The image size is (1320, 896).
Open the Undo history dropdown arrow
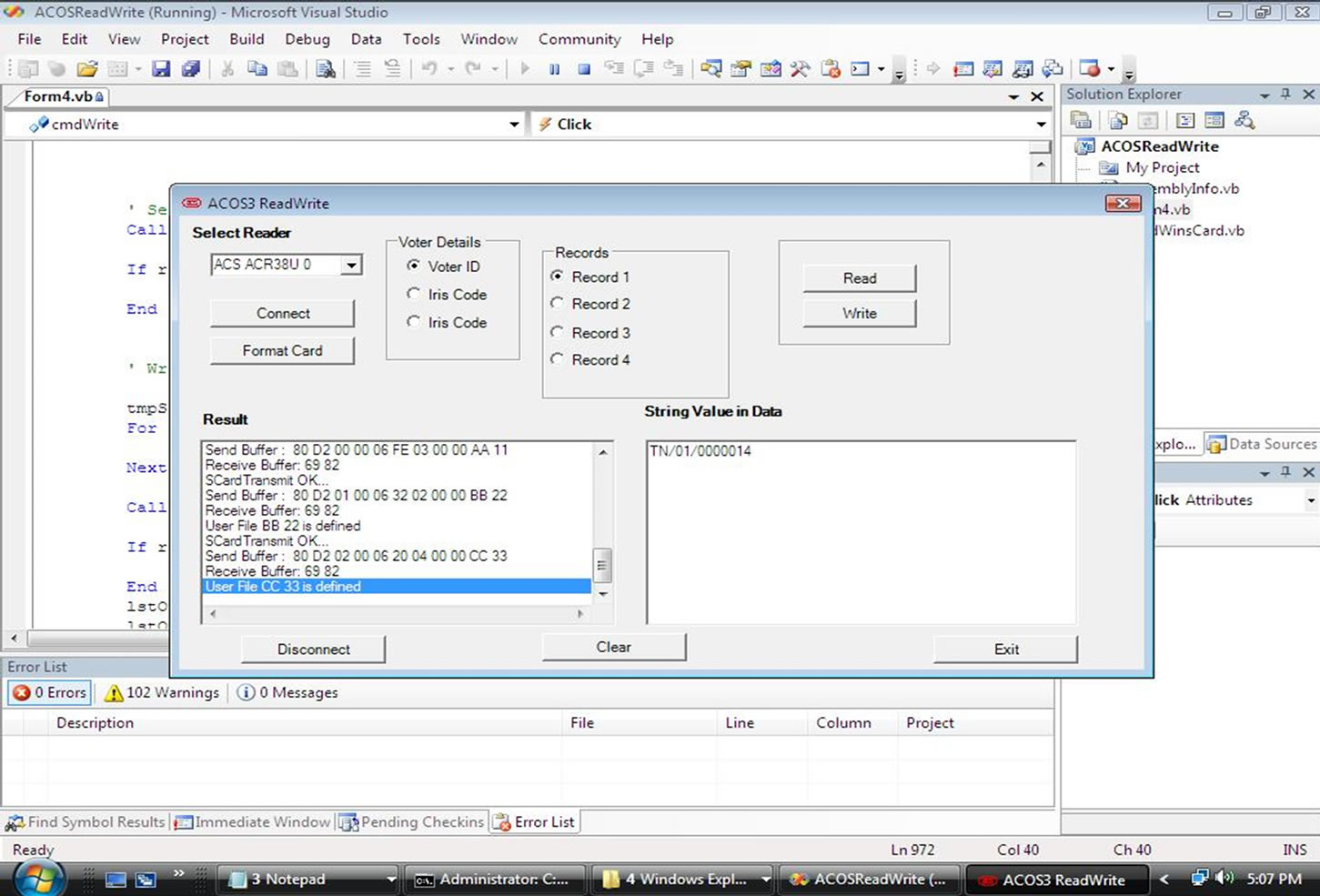pyautogui.click(x=450, y=69)
